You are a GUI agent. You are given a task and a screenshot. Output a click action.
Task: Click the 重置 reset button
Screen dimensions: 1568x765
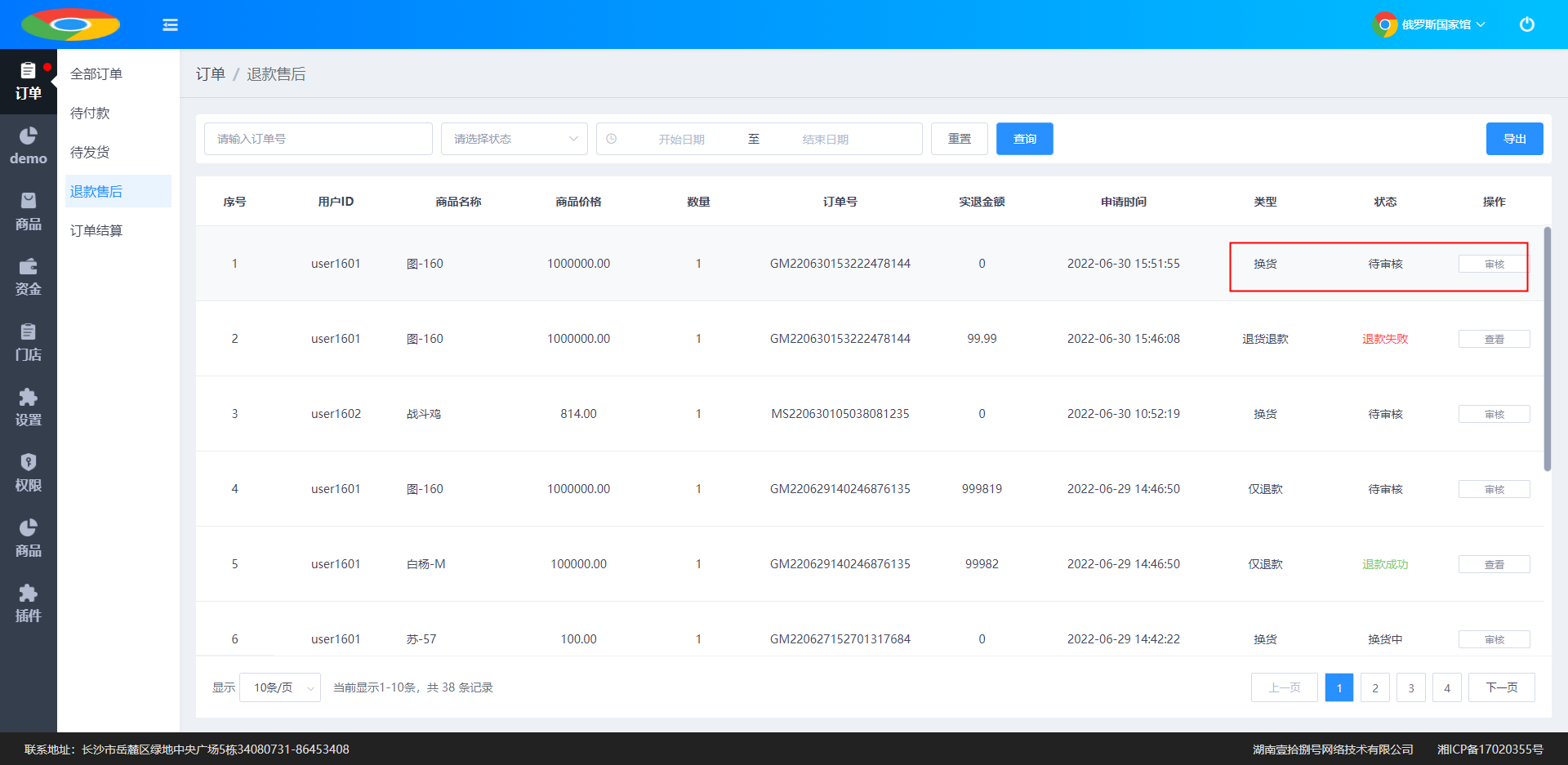960,139
